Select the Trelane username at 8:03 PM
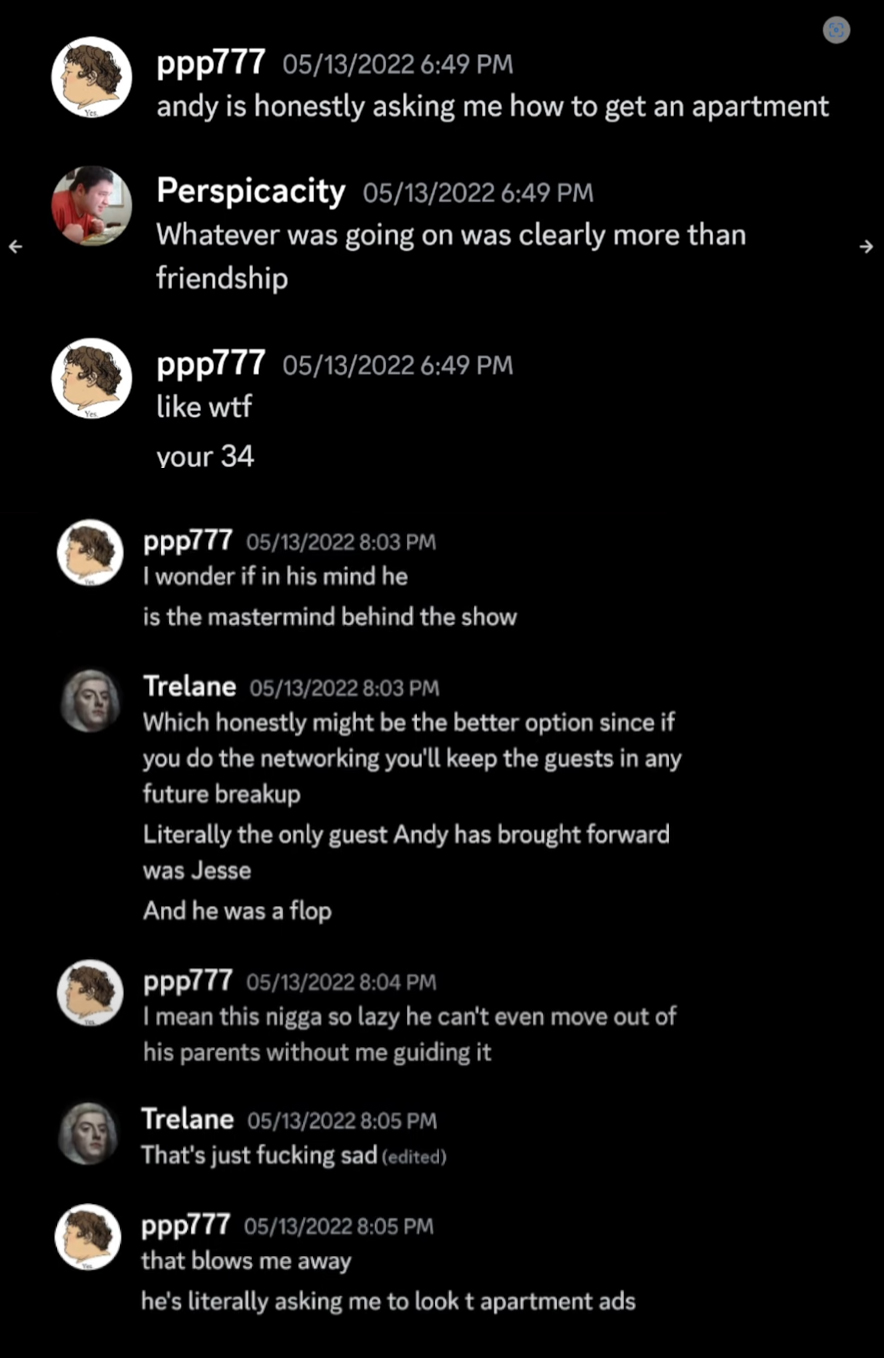The height and width of the screenshot is (1358, 884). [x=190, y=686]
